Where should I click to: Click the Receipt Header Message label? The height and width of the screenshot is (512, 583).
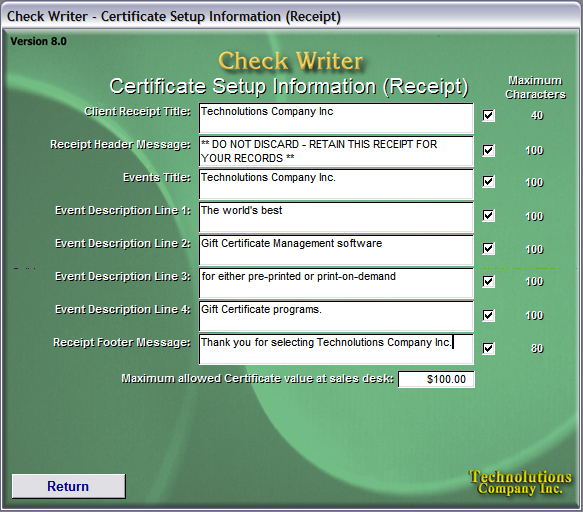click(x=120, y=144)
